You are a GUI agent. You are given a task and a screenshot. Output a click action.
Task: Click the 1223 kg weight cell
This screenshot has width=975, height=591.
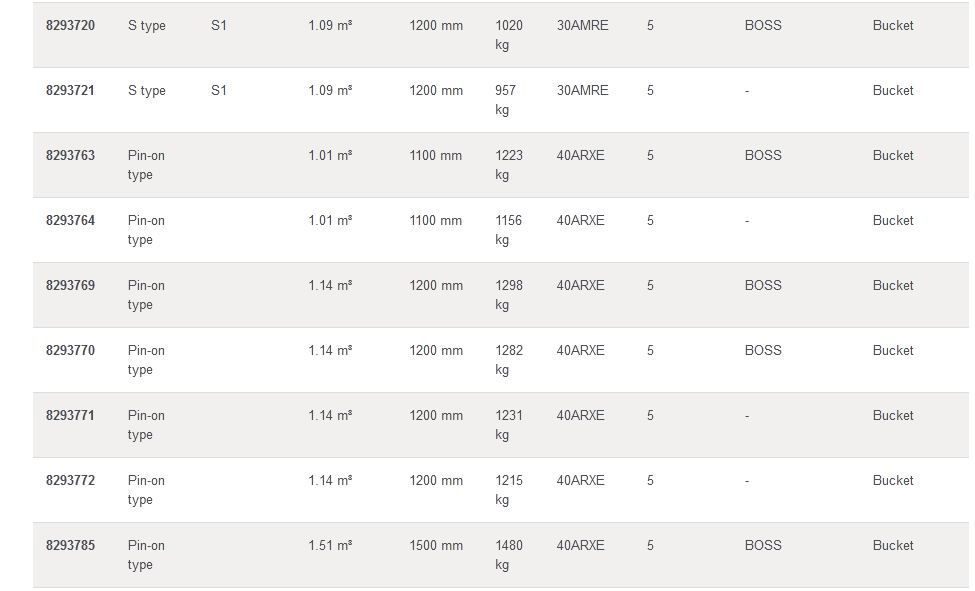tap(509, 165)
